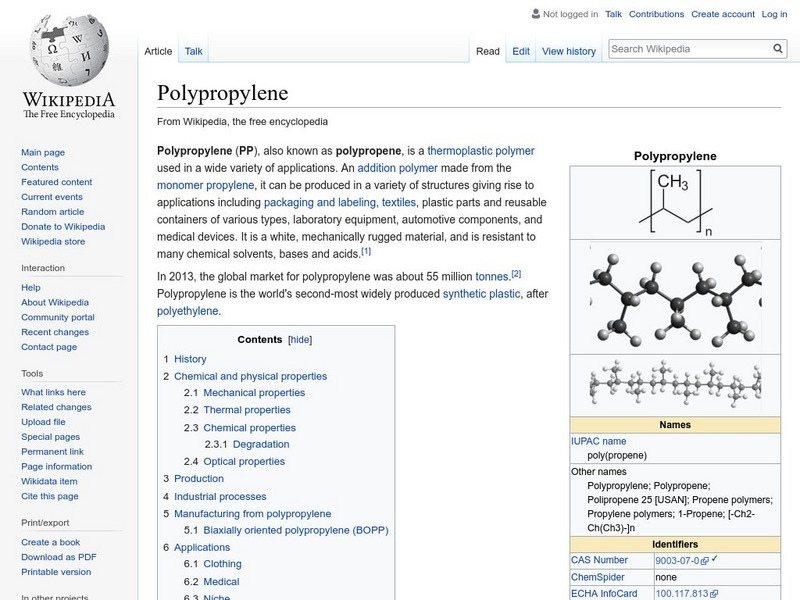Open Contact page

(x=49, y=347)
